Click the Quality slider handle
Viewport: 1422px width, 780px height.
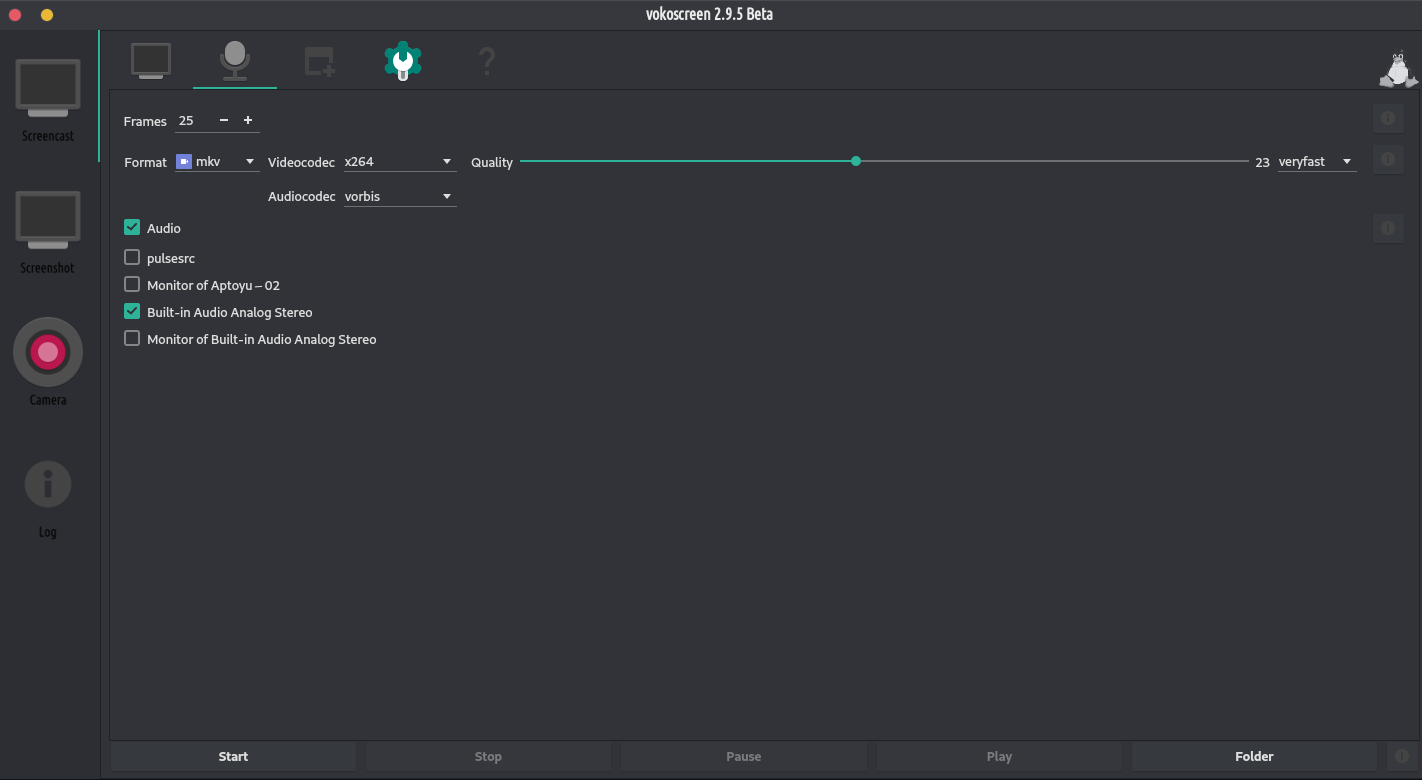pos(856,161)
